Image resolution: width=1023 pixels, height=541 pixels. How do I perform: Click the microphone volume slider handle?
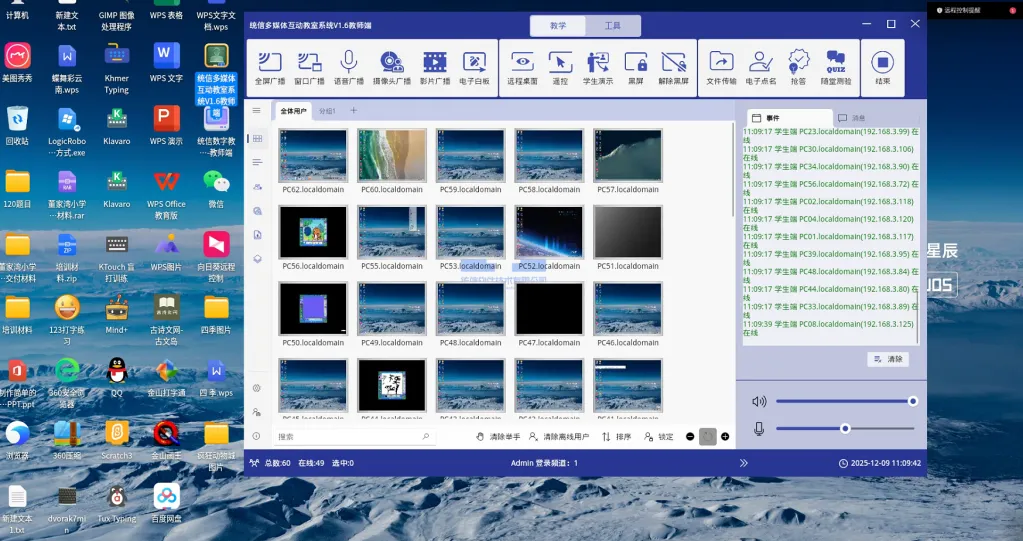click(x=845, y=428)
